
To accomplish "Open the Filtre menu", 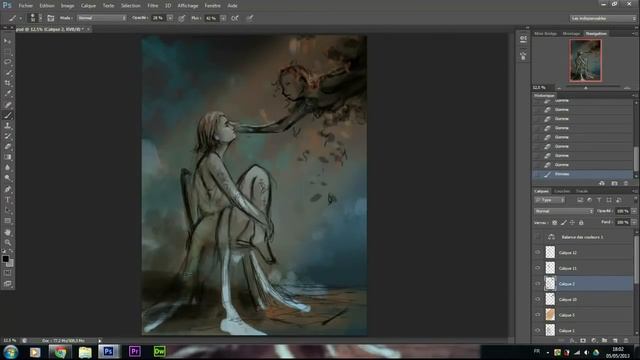I will [153, 6].
